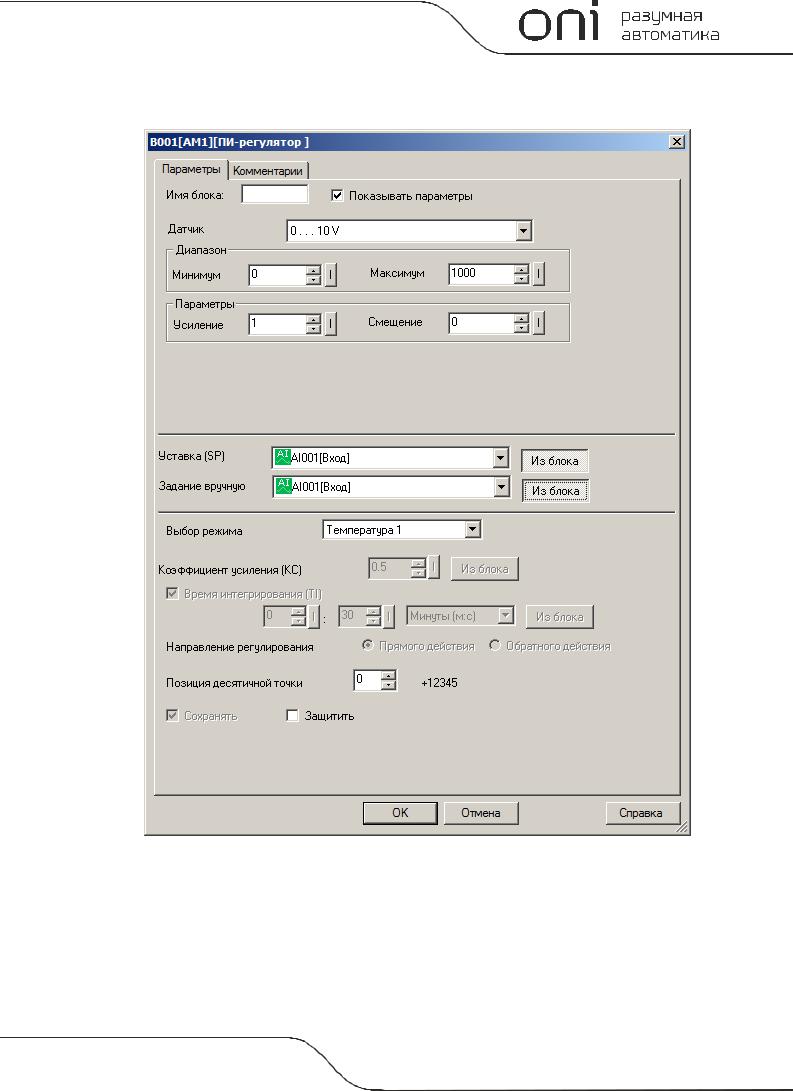The width and height of the screenshot is (793, 1091).
Task: Click the Коэффициент усиления (КС) value field
Action: click(x=389, y=568)
